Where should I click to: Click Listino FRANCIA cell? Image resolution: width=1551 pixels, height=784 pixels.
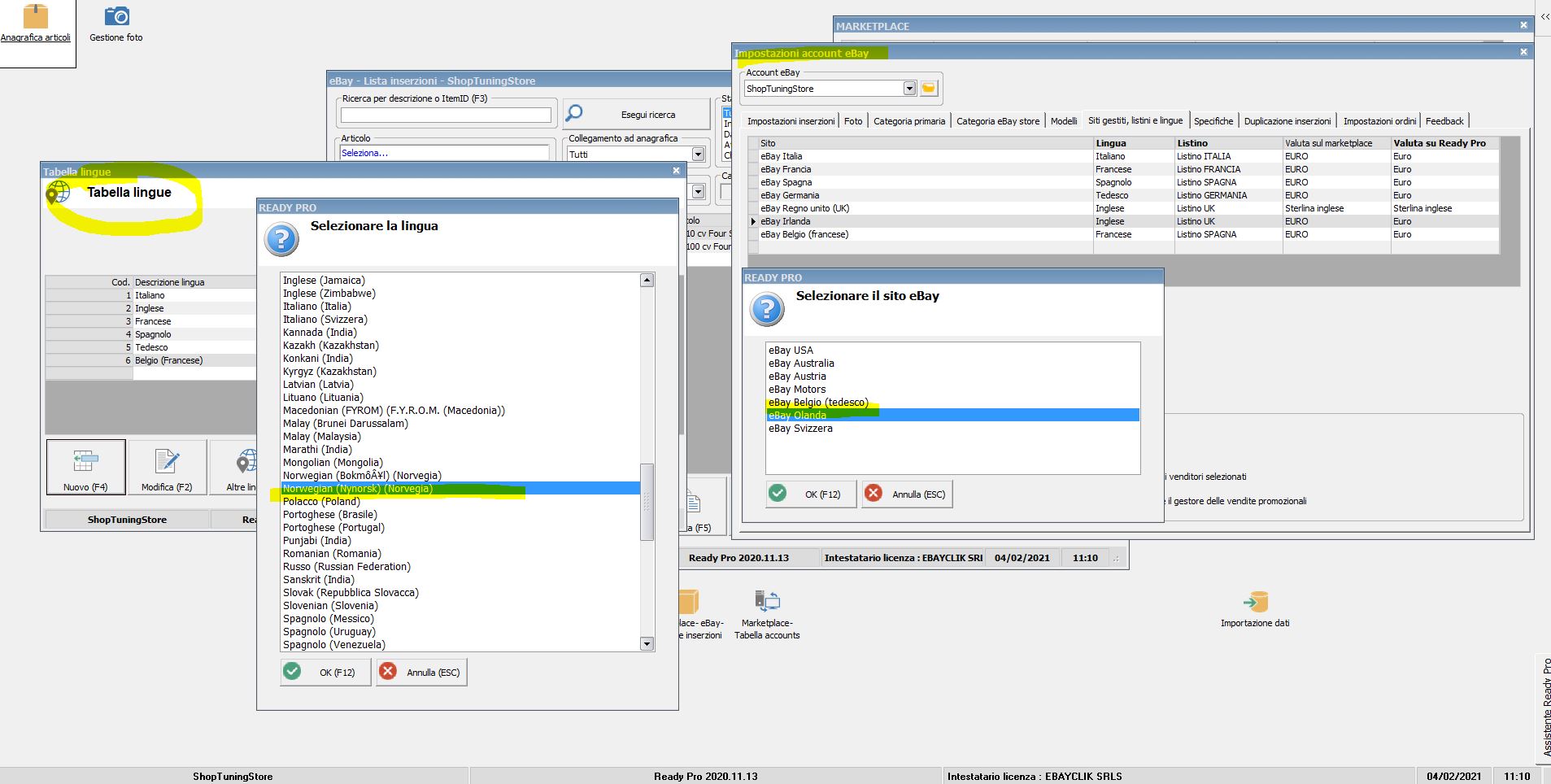pos(1228,169)
